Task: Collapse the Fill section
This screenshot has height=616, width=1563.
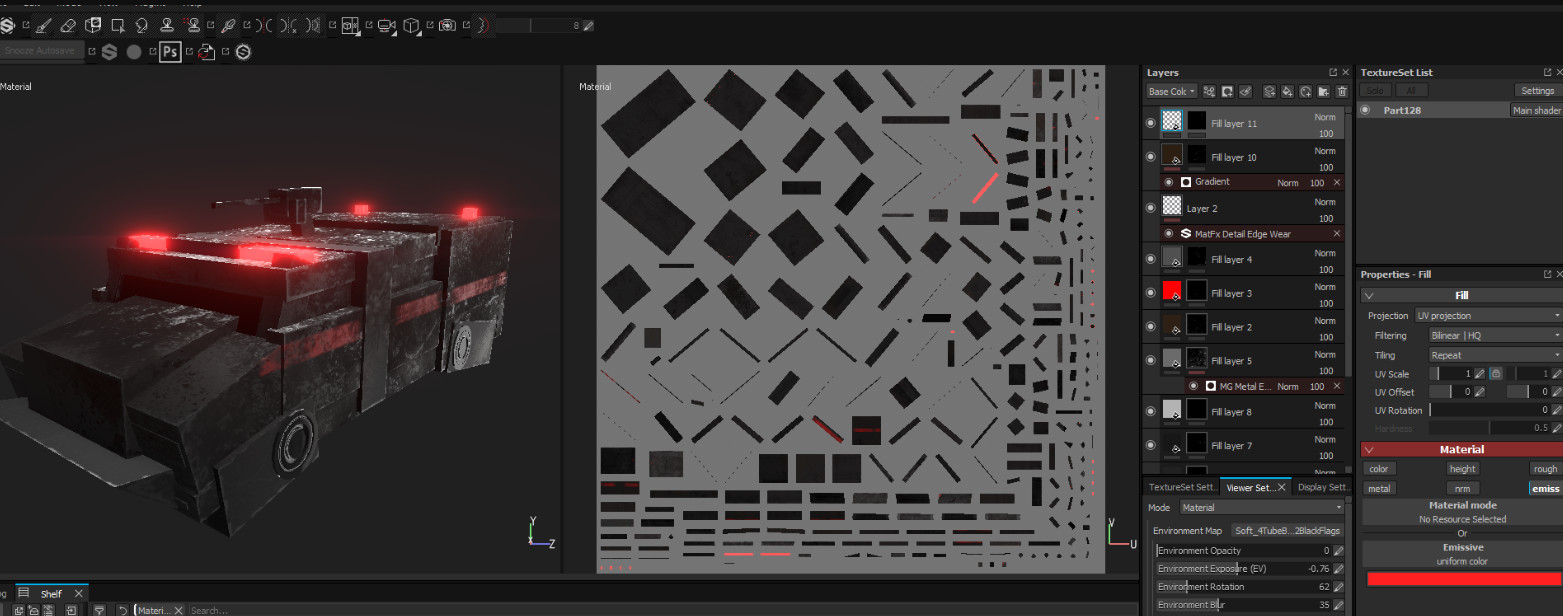Action: 1369,295
